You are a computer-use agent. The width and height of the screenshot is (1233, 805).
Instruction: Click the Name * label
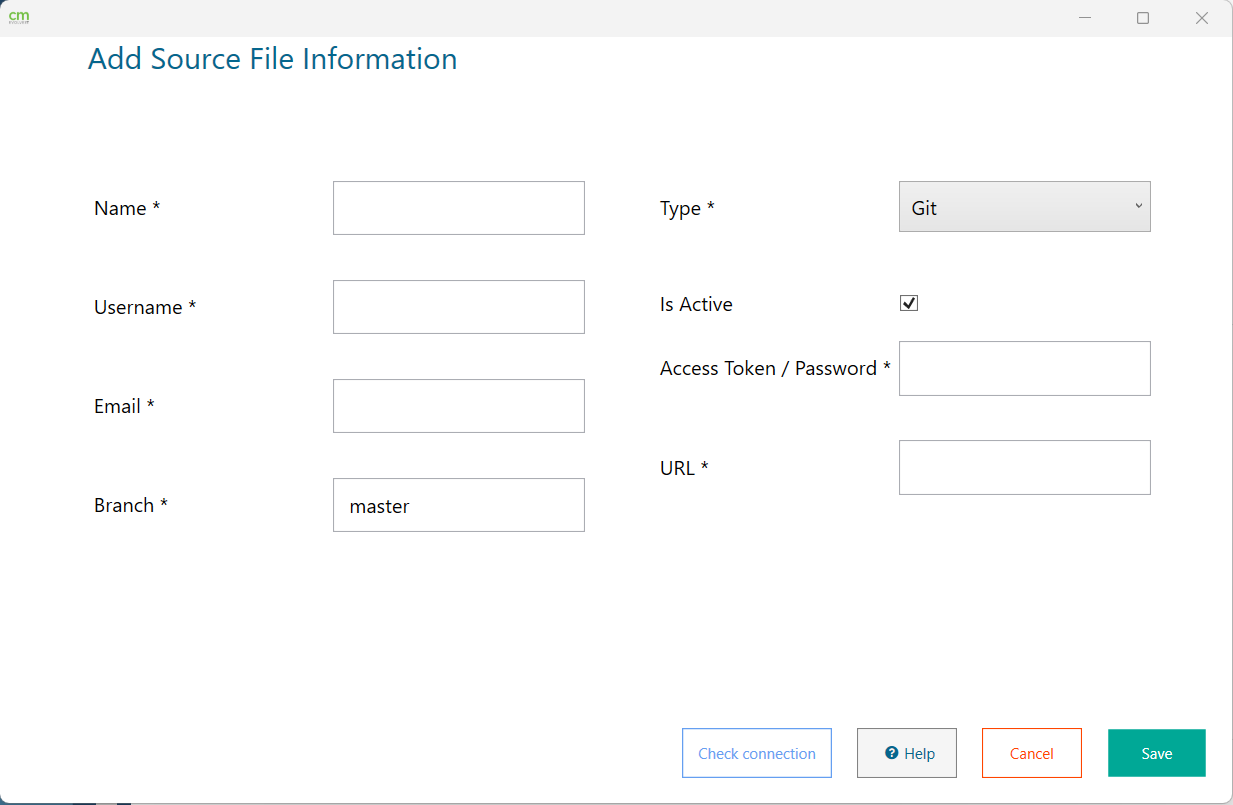pyautogui.click(x=127, y=208)
